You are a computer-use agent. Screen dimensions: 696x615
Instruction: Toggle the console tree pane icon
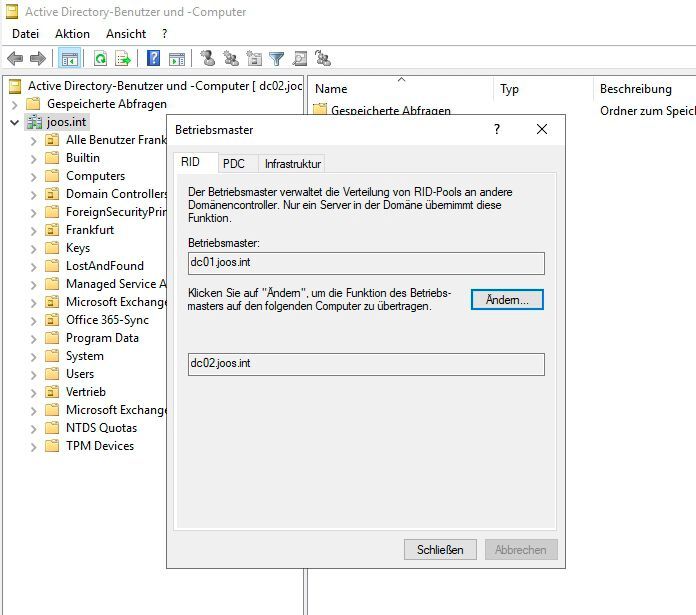[69, 58]
